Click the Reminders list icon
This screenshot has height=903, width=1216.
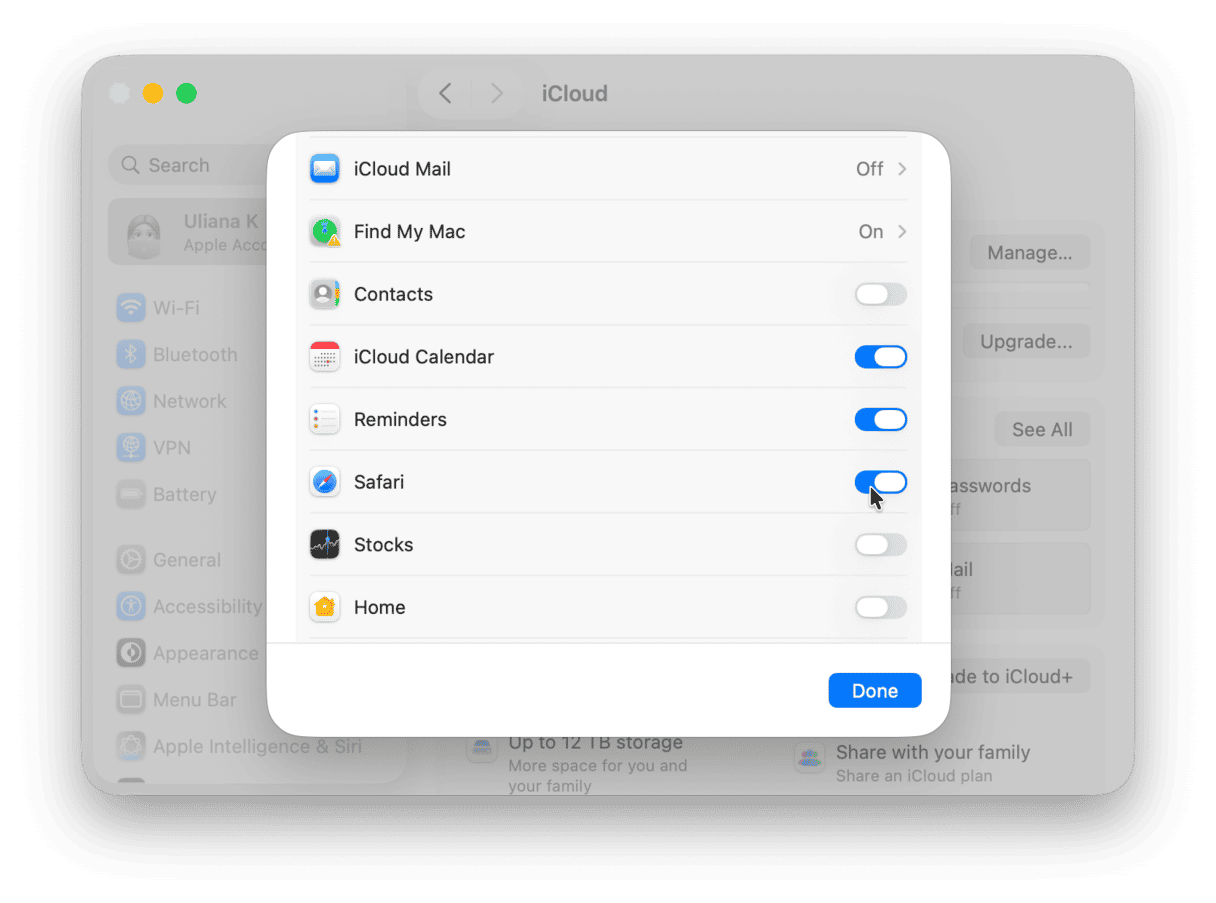pos(325,420)
